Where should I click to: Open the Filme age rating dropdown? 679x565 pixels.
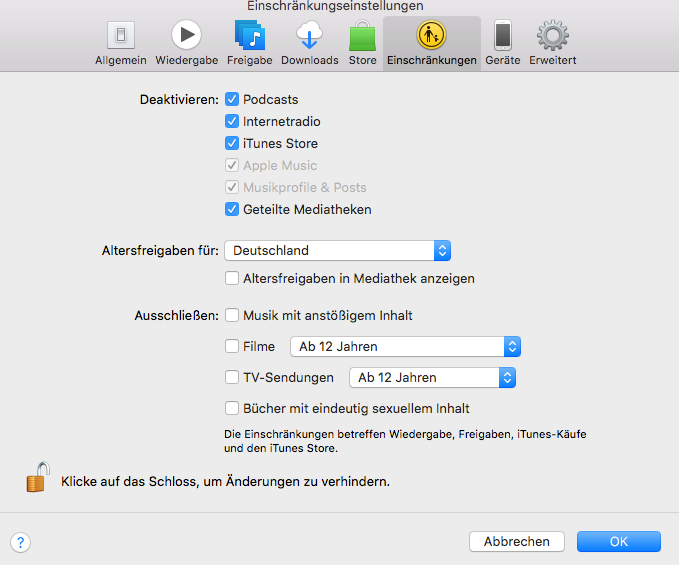(x=405, y=346)
